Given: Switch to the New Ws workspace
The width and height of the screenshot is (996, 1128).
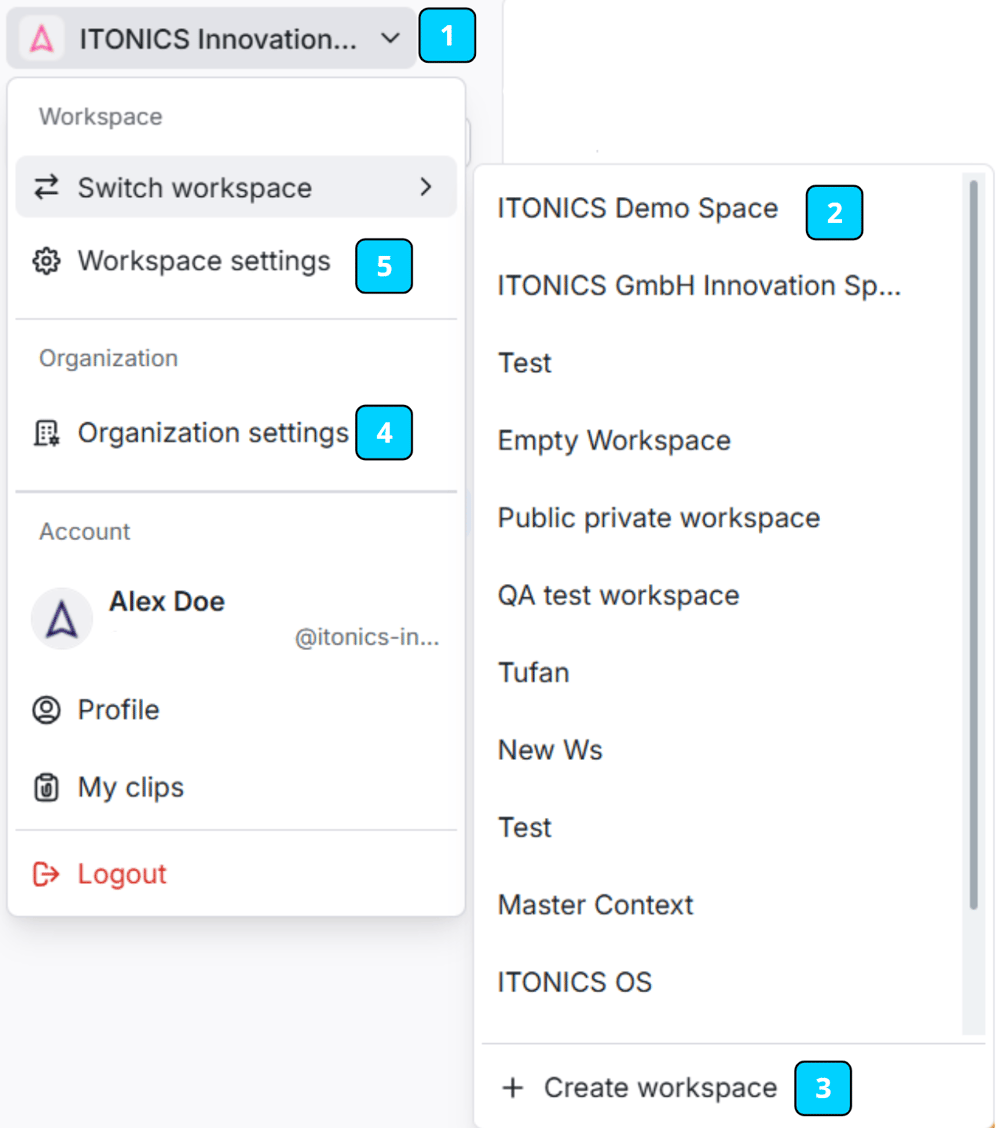Looking at the screenshot, I should click(550, 750).
